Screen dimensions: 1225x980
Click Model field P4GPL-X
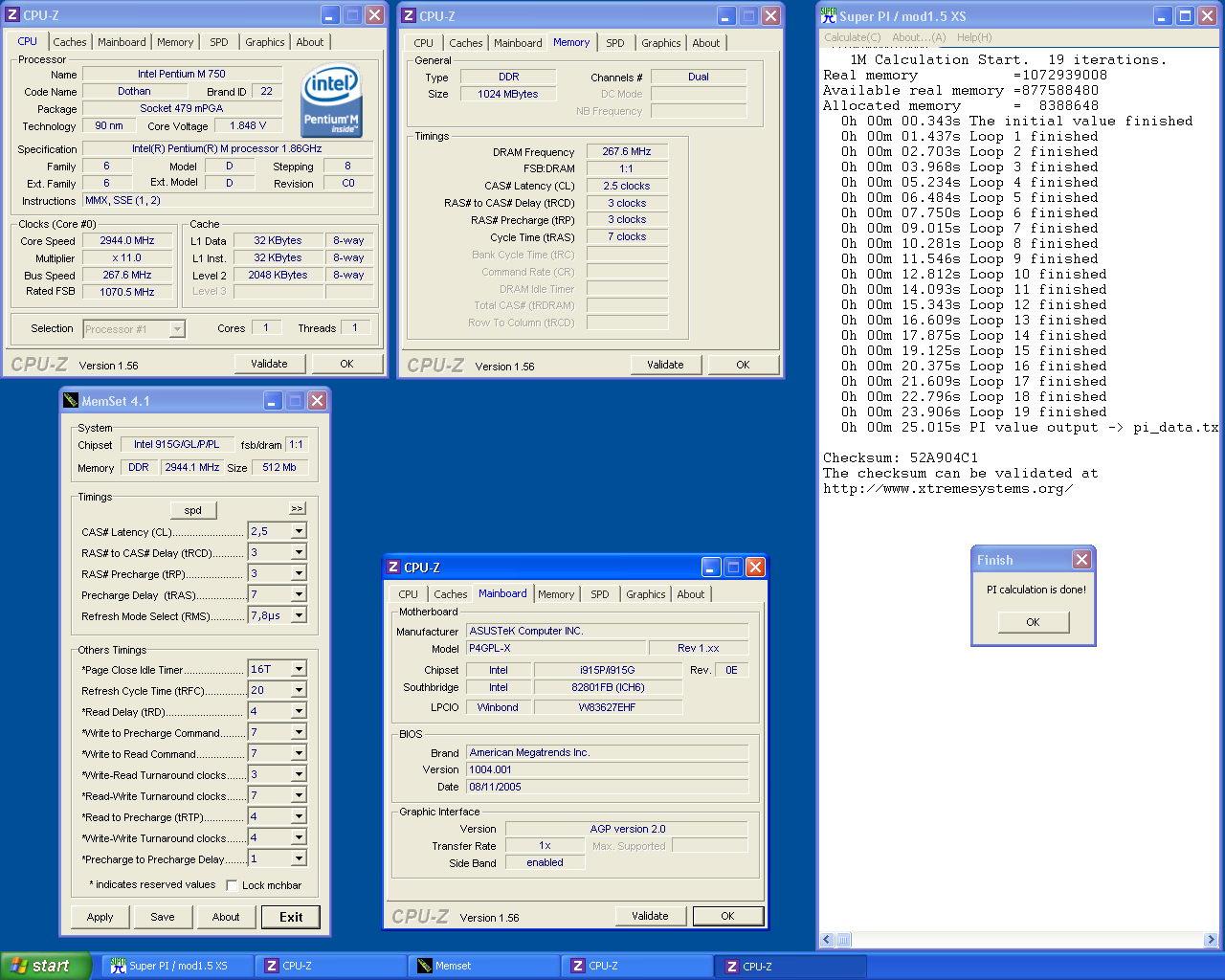[556, 648]
